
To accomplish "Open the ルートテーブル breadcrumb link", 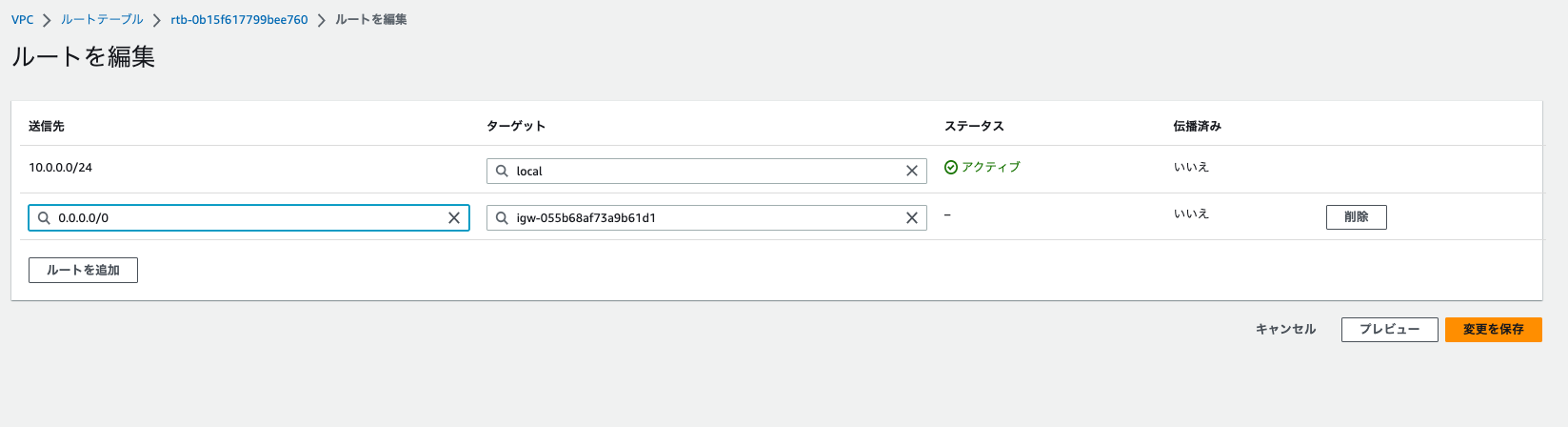I will tap(102, 20).
